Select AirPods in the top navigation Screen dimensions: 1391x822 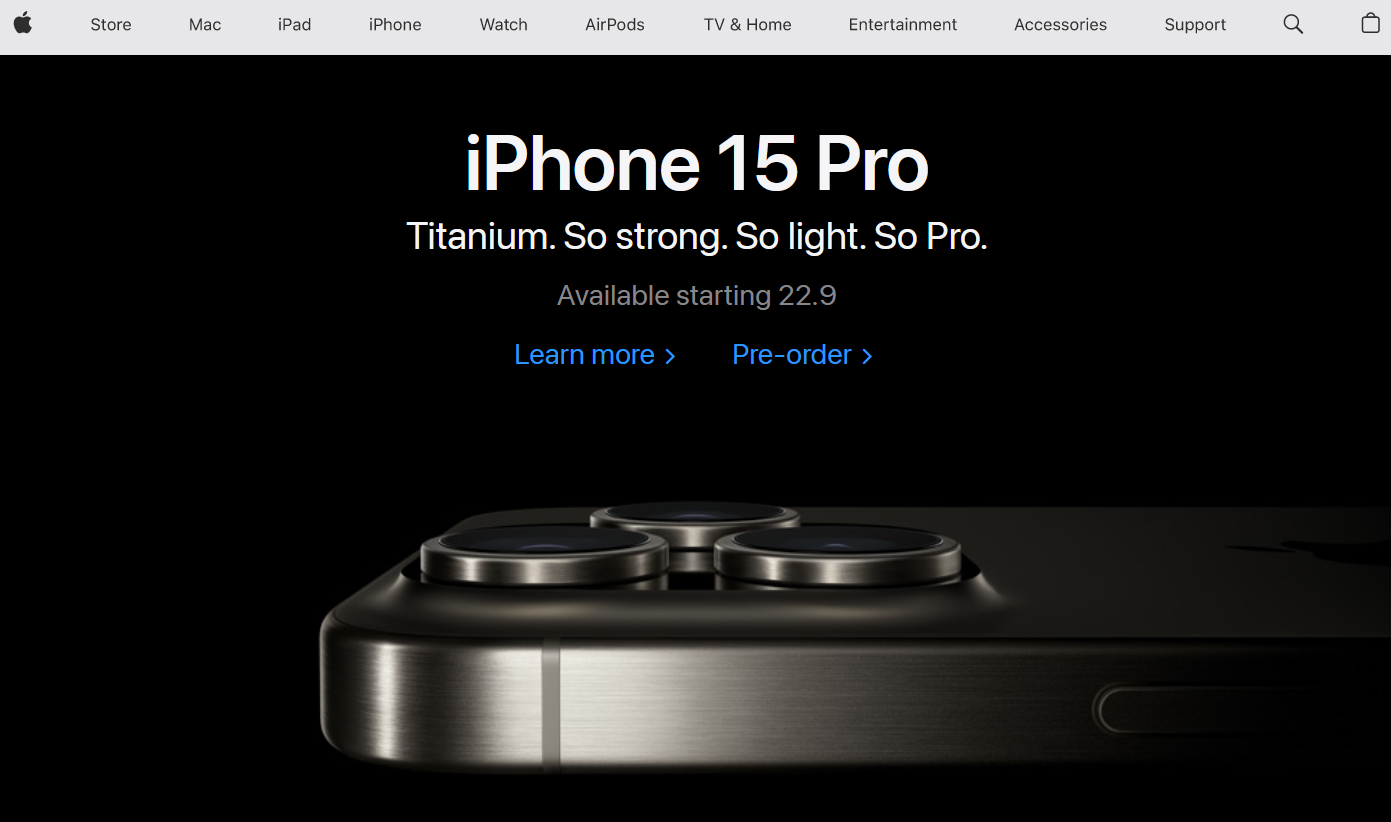click(615, 24)
